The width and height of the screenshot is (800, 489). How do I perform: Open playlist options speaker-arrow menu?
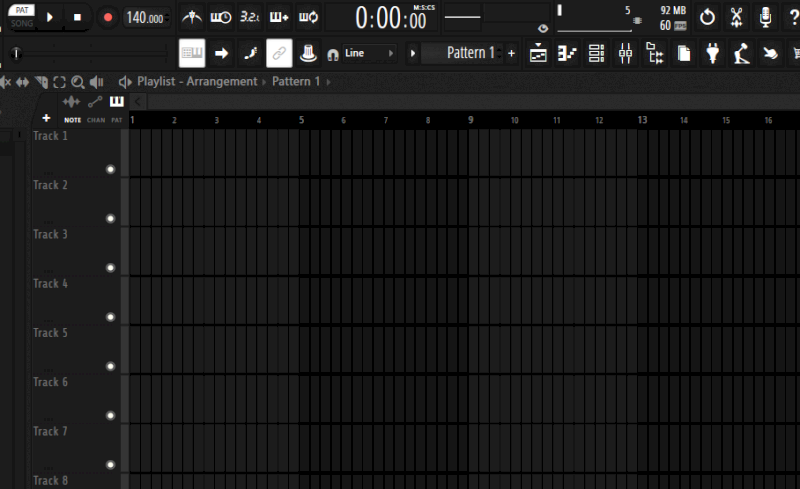(x=125, y=82)
